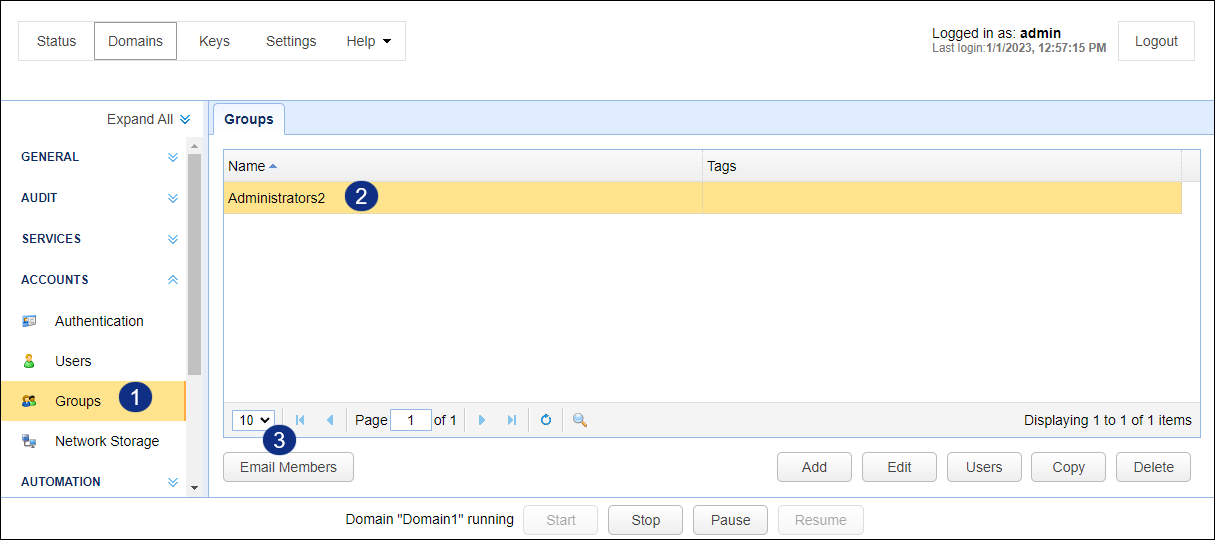This screenshot has height=540, width=1215.
Task: Open the Settings tab
Action: click(291, 41)
